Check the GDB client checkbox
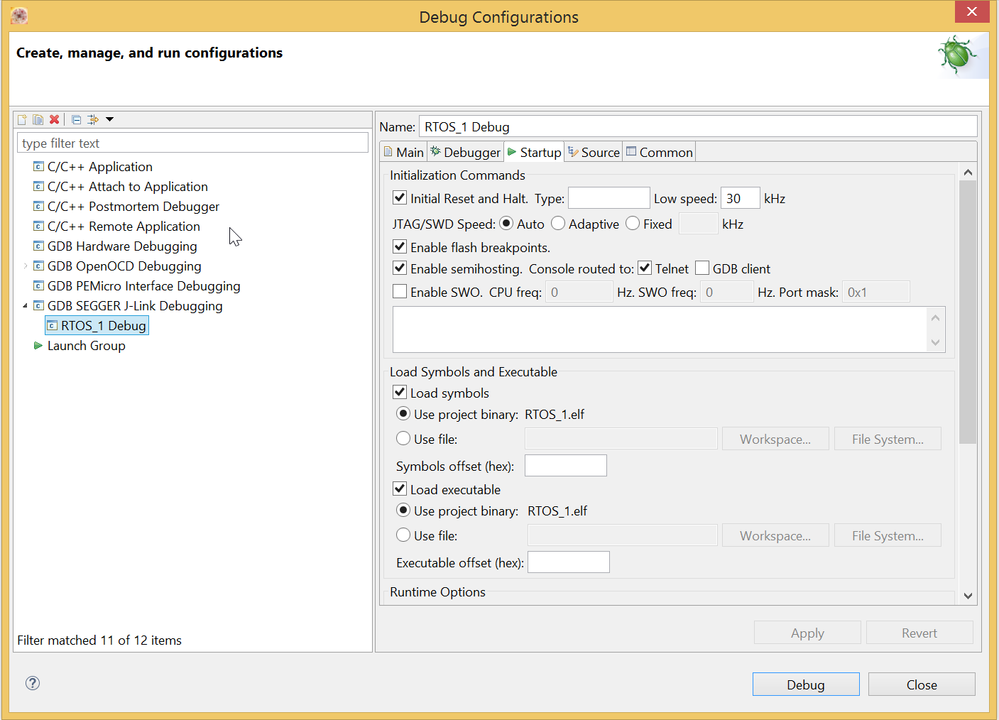 coord(702,269)
